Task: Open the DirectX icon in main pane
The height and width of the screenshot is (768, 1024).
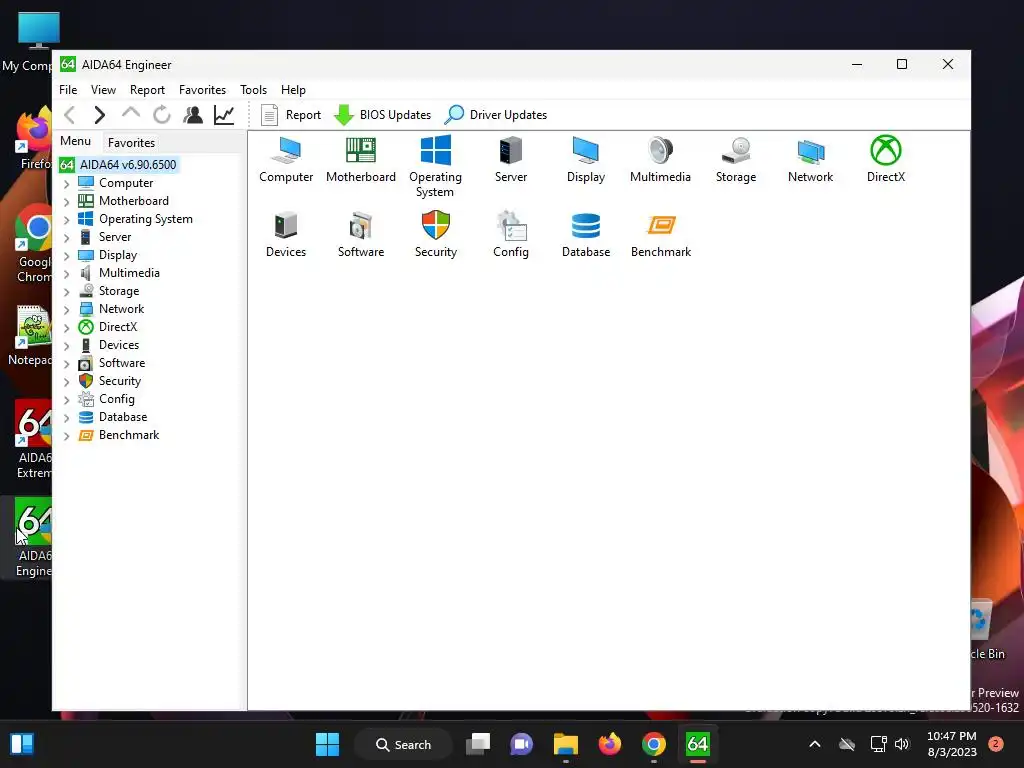Action: 886,159
